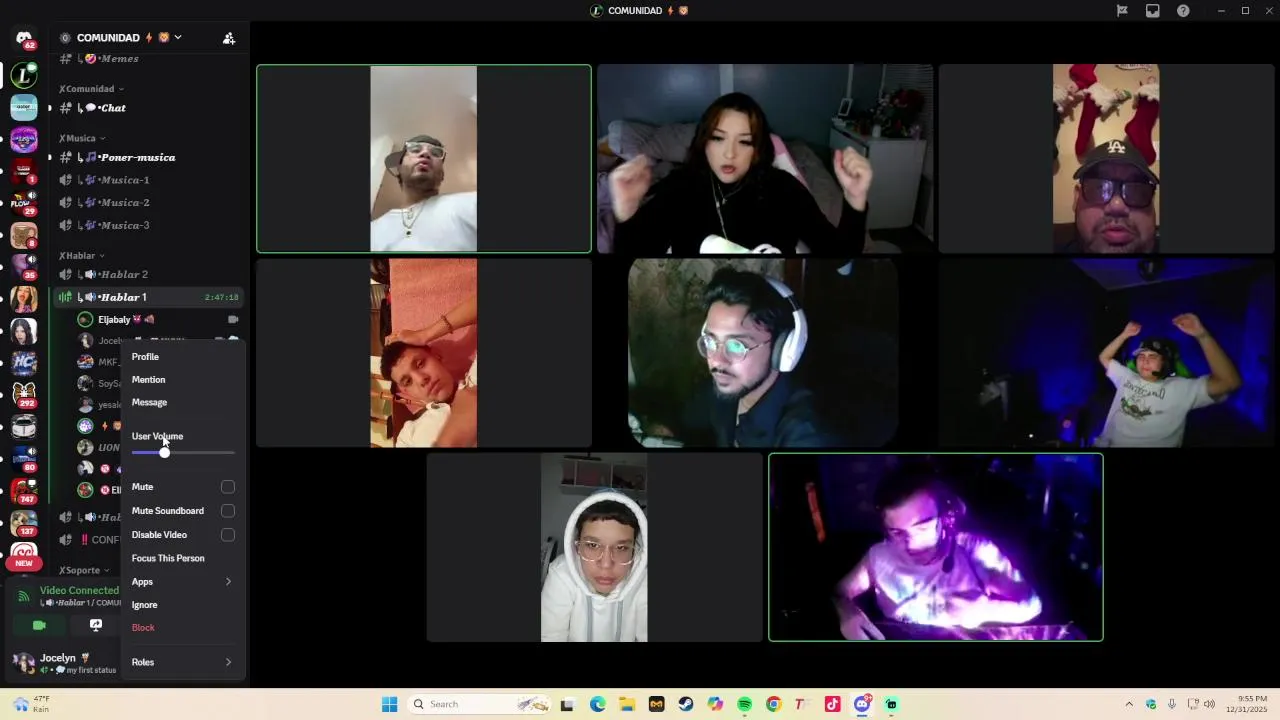This screenshot has height=720, width=1280.
Task: Collapse the Soporte channel category
Action: click(x=83, y=570)
